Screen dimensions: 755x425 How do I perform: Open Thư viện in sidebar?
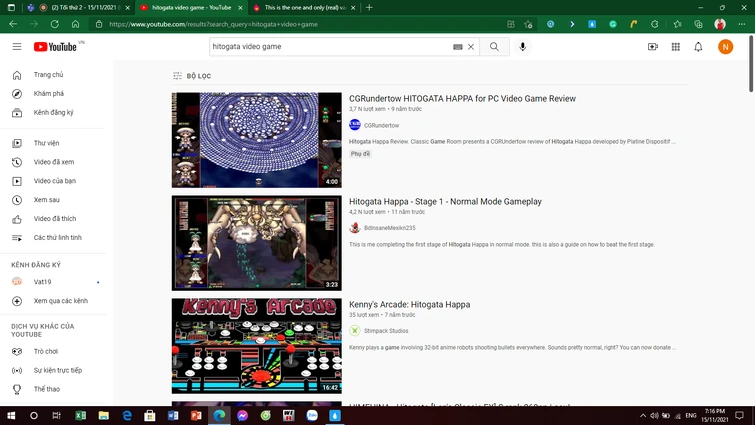(46, 143)
